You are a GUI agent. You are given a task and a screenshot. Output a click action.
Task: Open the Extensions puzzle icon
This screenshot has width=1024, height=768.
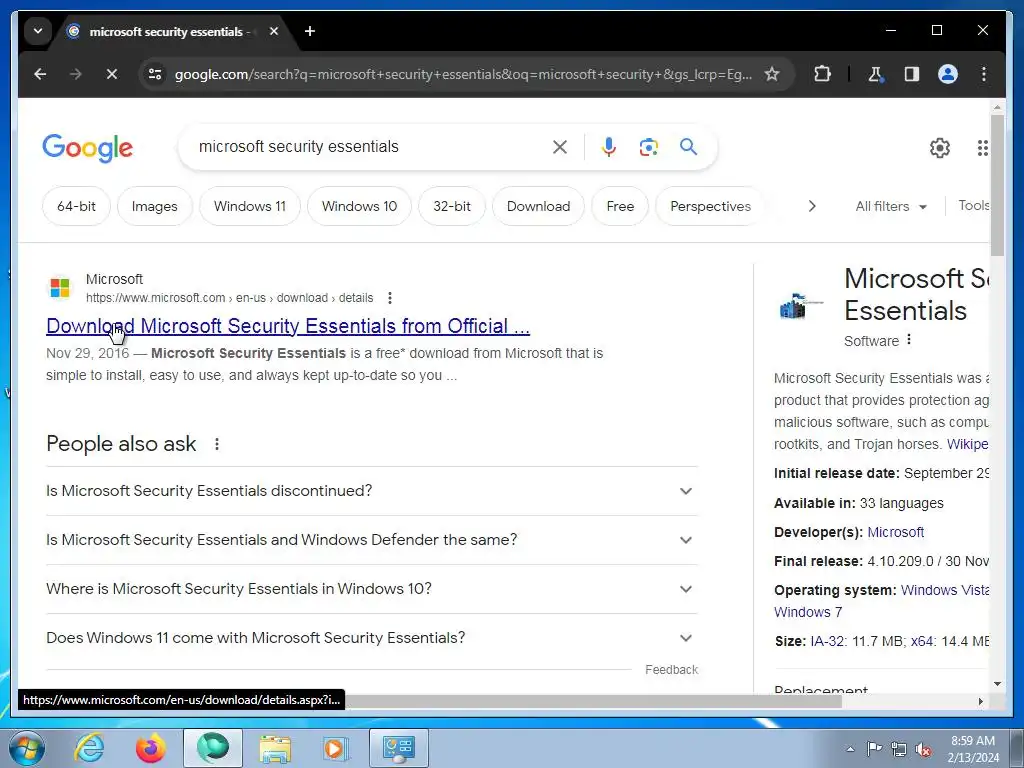pyautogui.click(x=822, y=74)
